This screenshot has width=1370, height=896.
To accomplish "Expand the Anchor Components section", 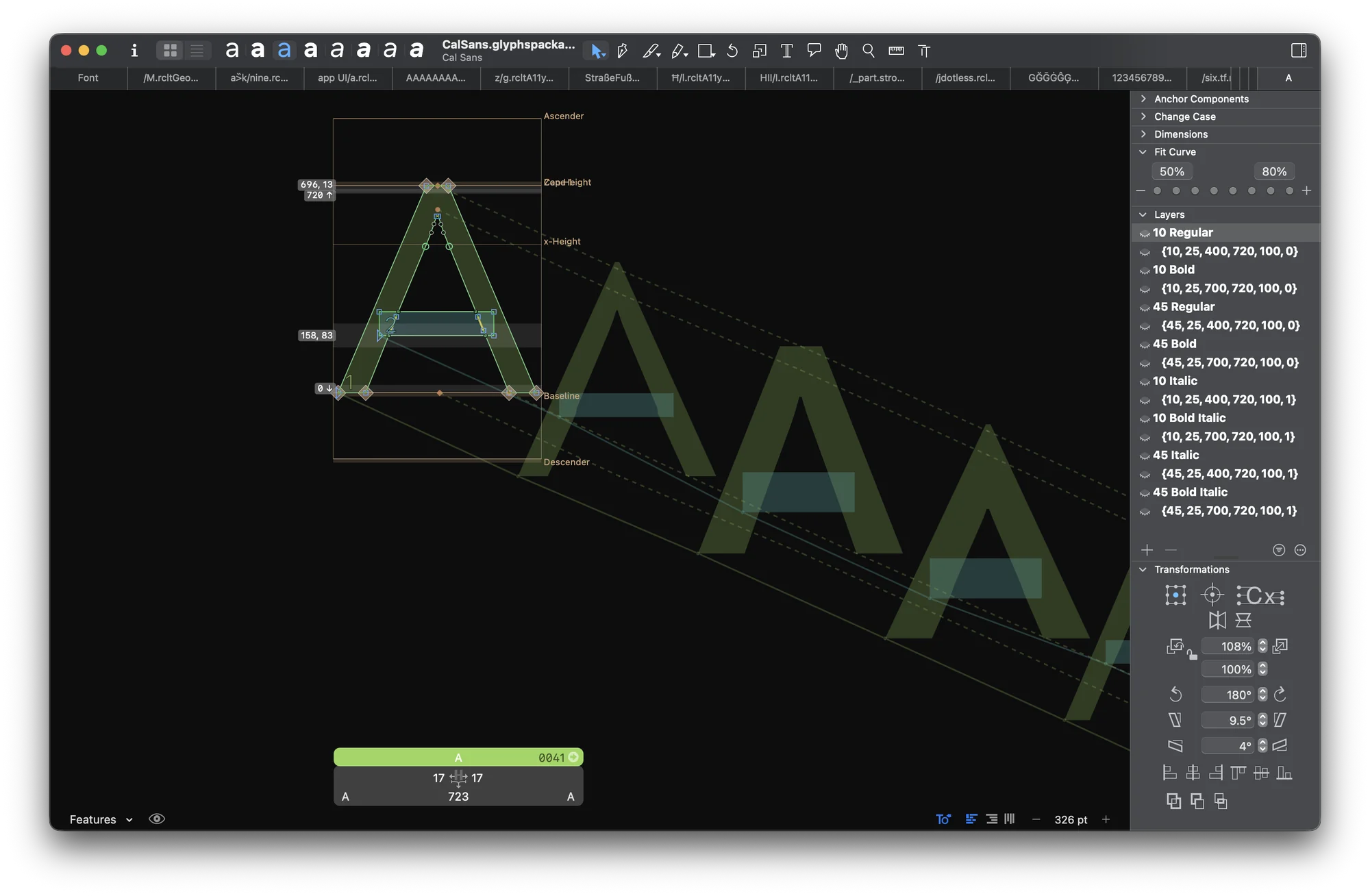I will tap(1143, 99).
